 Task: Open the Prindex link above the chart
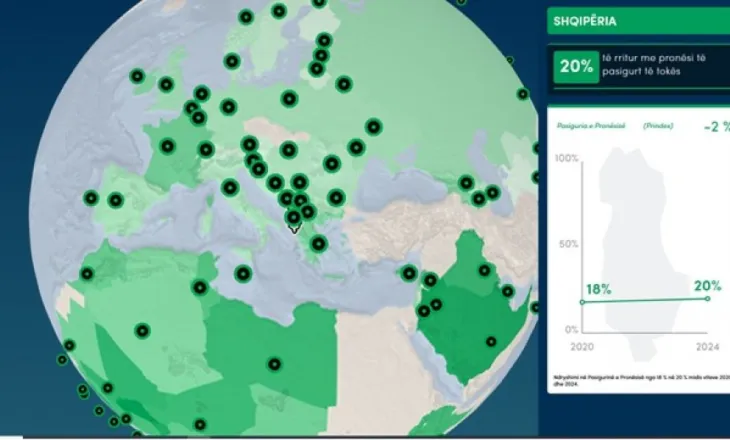[658, 127]
